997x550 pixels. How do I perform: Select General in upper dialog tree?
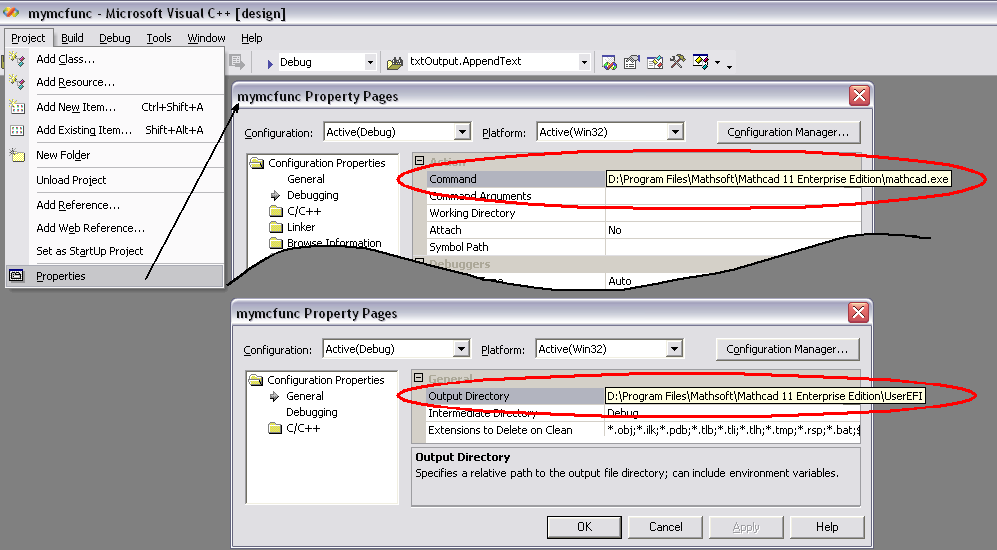point(306,179)
